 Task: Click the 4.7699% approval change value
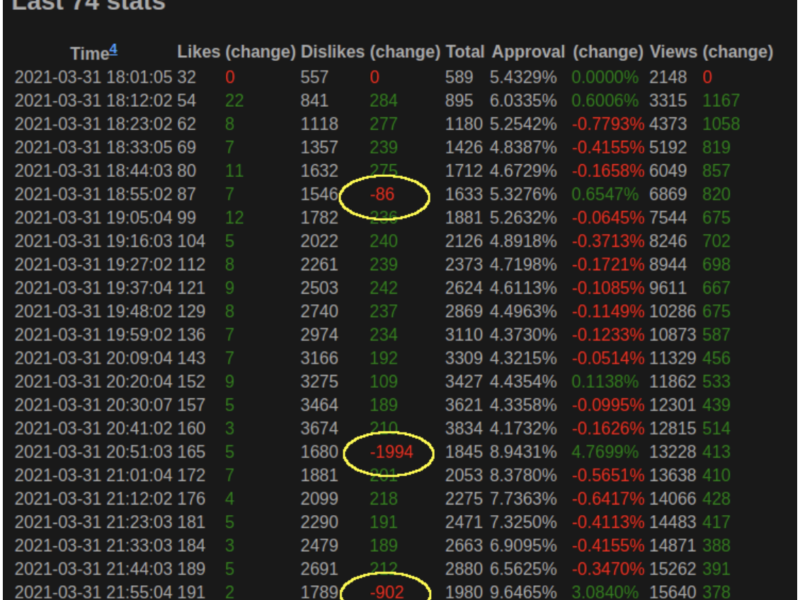pyautogui.click(x=605, y=453)
